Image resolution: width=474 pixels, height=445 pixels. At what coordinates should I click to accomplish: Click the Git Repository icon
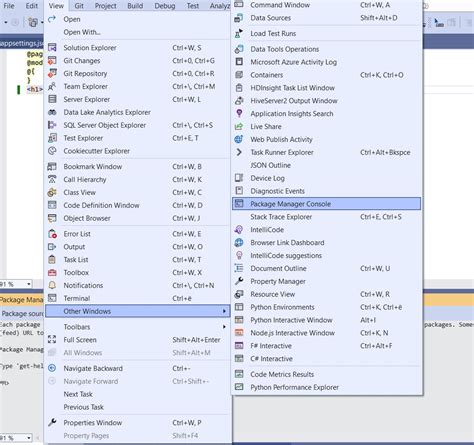52,73
